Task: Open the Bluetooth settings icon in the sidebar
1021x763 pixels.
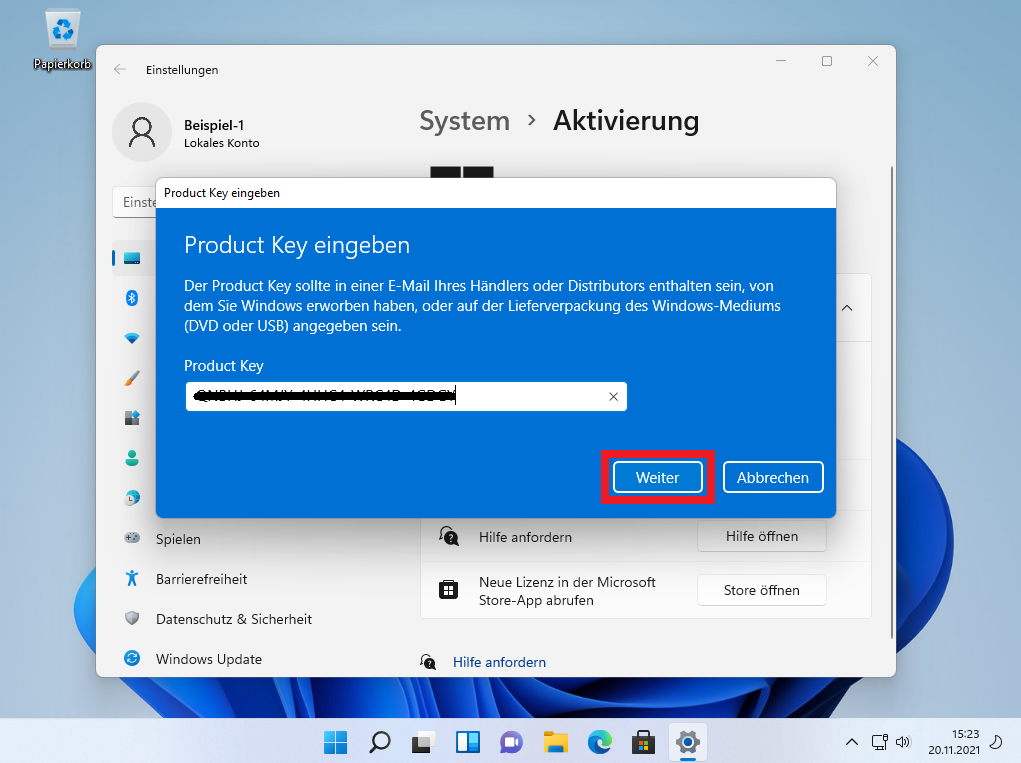Action: coord(131,298)
